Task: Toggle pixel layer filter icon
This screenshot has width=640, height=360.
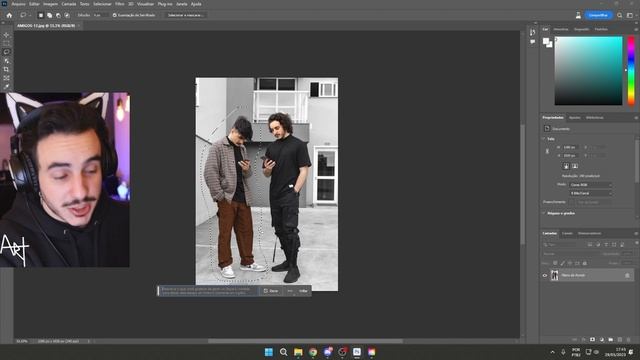Action: (590, 244)
